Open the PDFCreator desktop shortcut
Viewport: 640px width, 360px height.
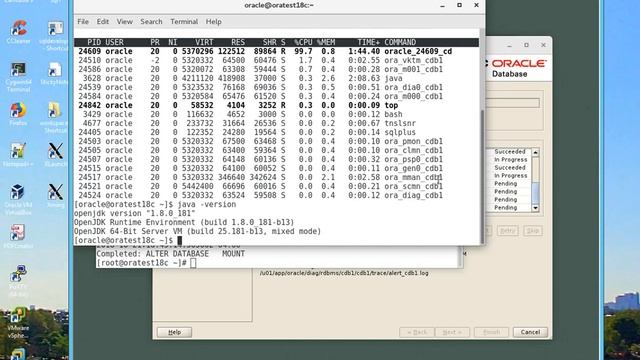pos(18,236)
